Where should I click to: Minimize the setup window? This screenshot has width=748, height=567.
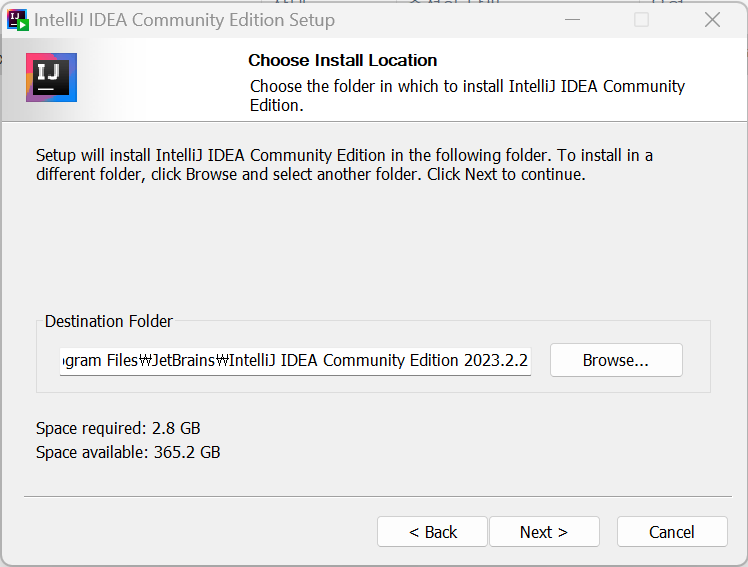(572, 20)
